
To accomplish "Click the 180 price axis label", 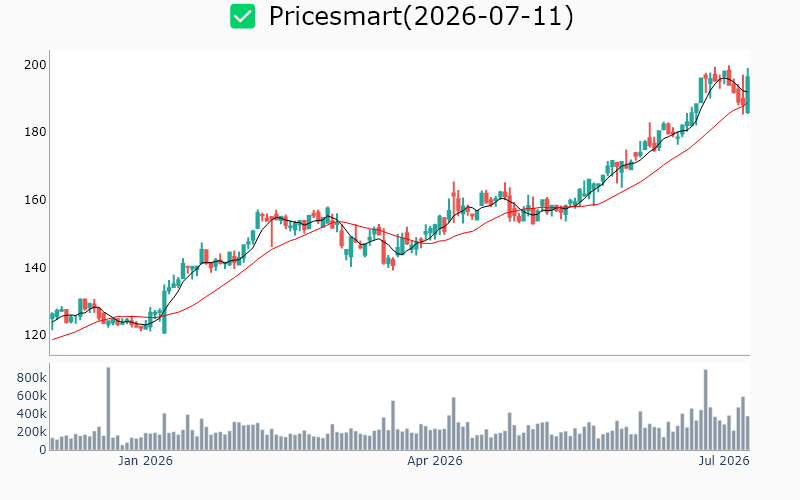I will (35, 132).
